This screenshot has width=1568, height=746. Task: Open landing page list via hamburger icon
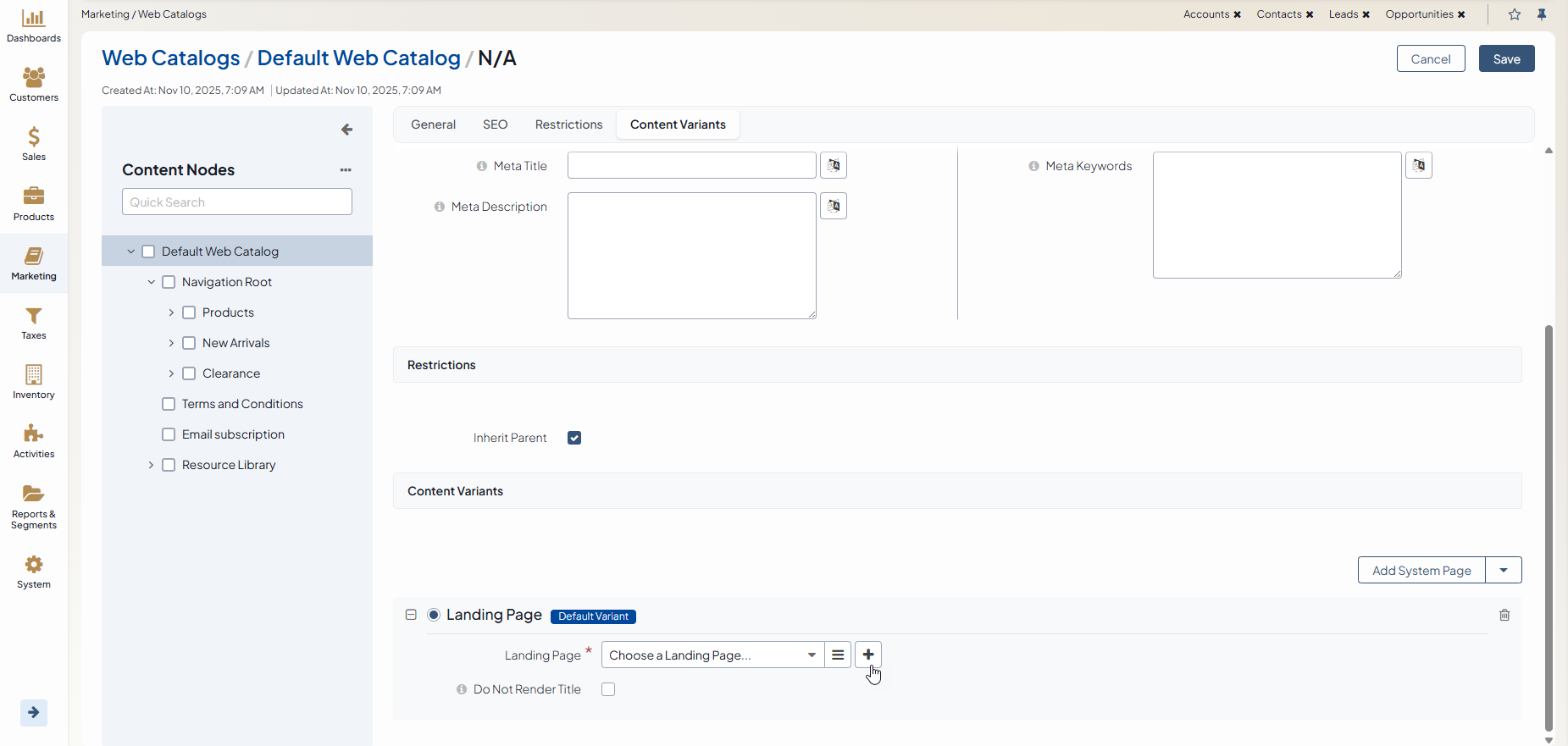point(838,655)
